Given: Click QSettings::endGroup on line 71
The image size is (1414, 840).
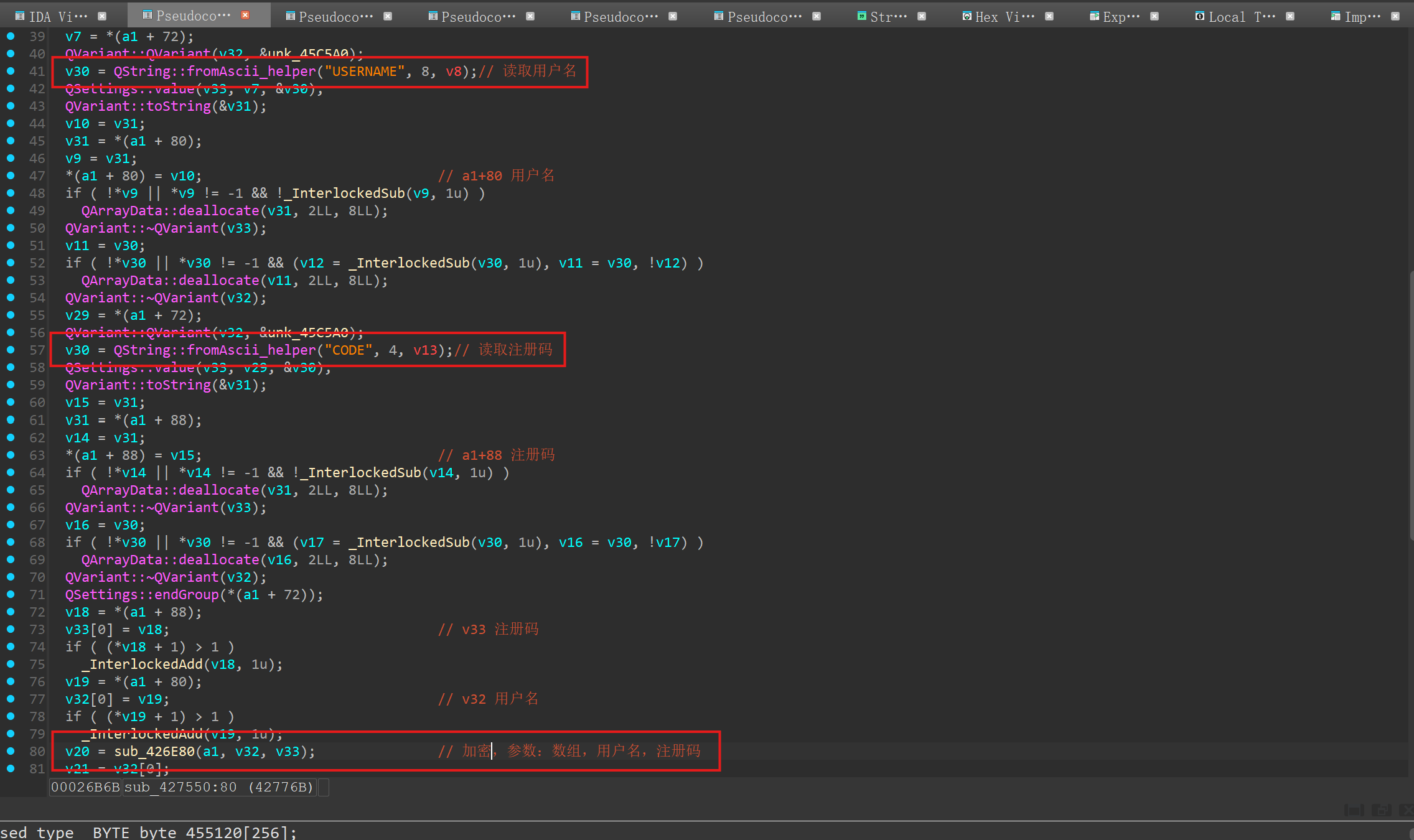Looking at the screenshot, I should [141, 595].
